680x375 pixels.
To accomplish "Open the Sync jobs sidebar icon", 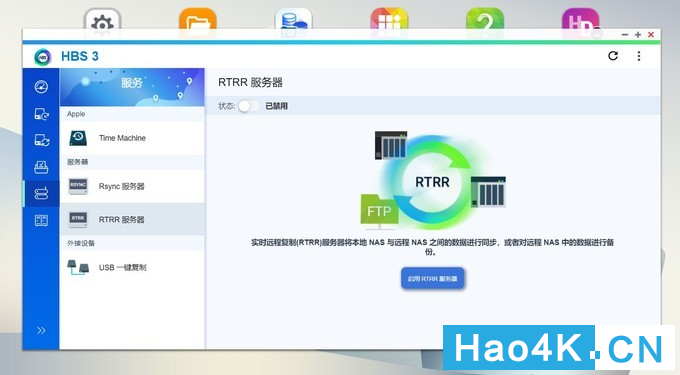I will tap(41, 140).
